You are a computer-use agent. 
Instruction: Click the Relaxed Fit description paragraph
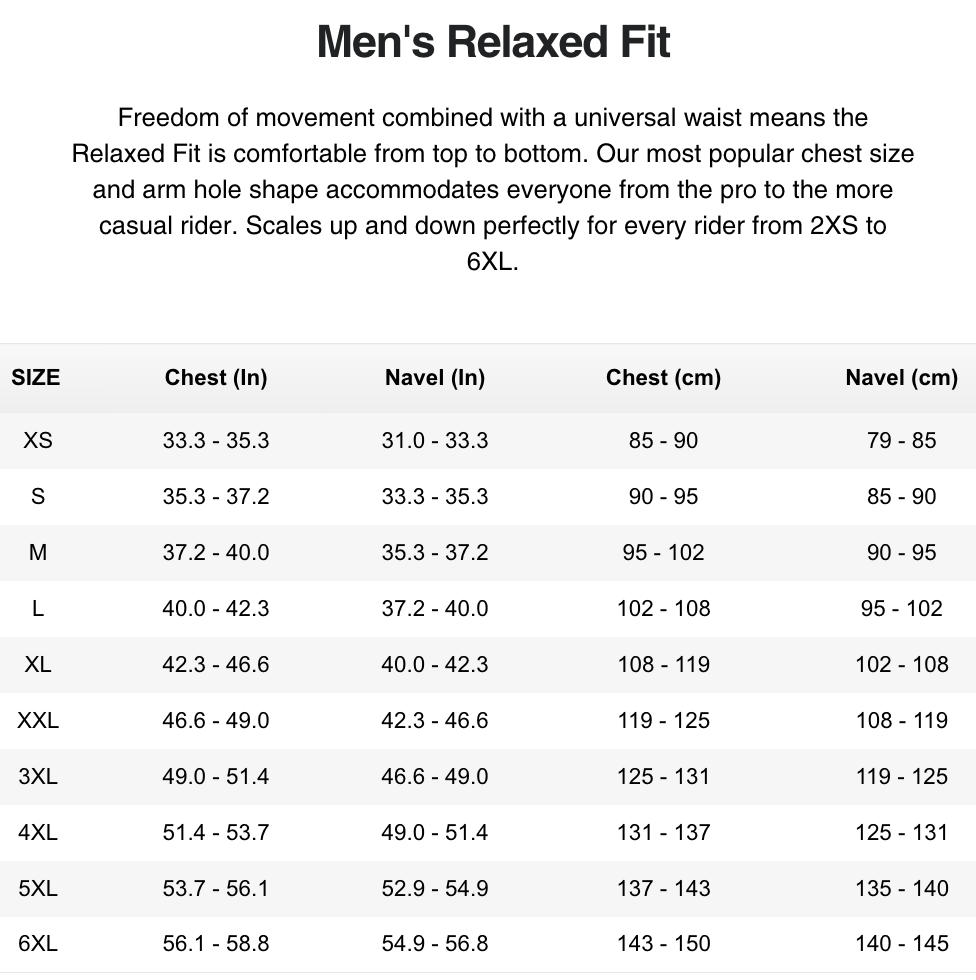click(493, 189)
